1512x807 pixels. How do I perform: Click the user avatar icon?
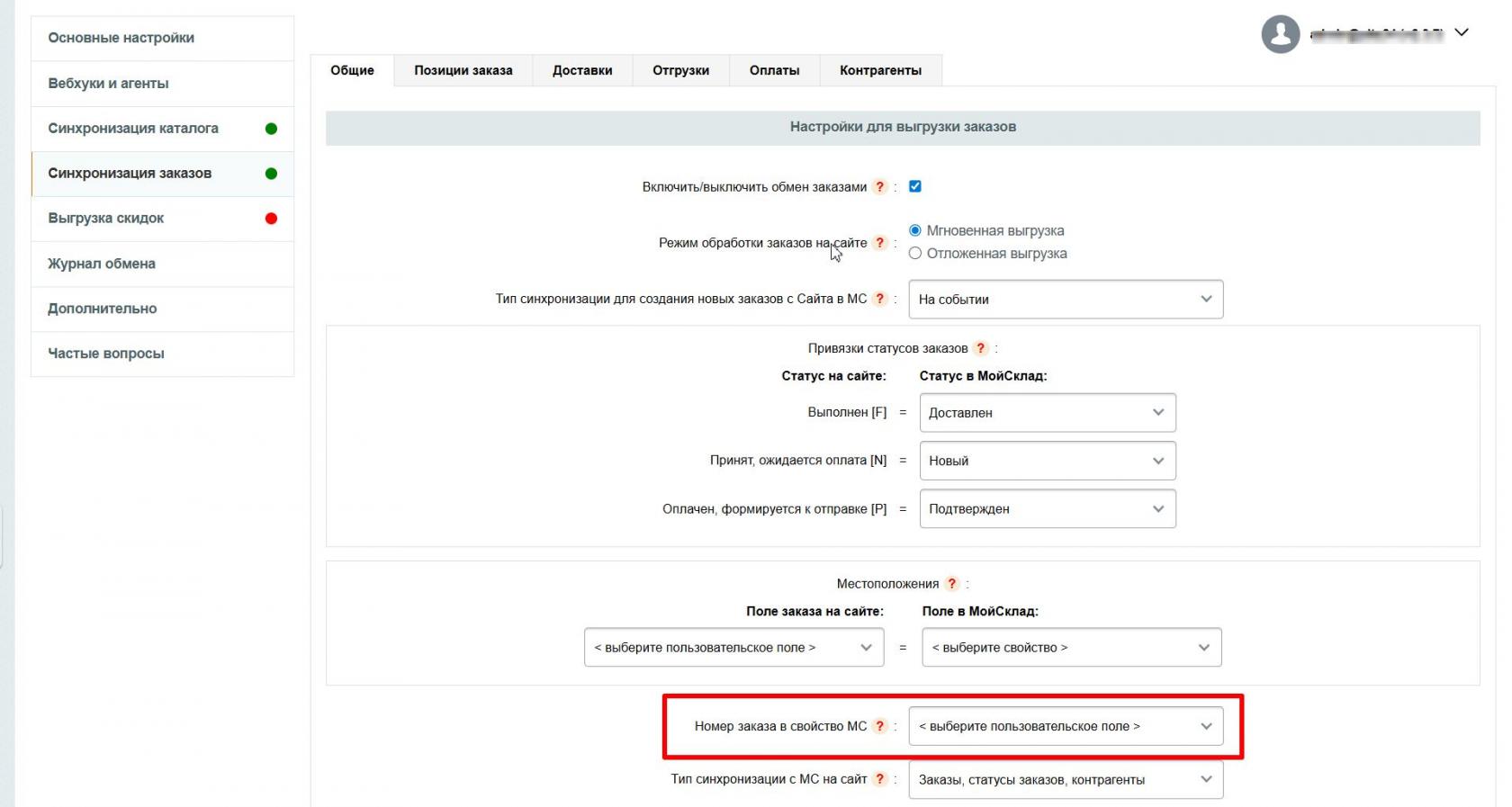(x=1281, y=34)
